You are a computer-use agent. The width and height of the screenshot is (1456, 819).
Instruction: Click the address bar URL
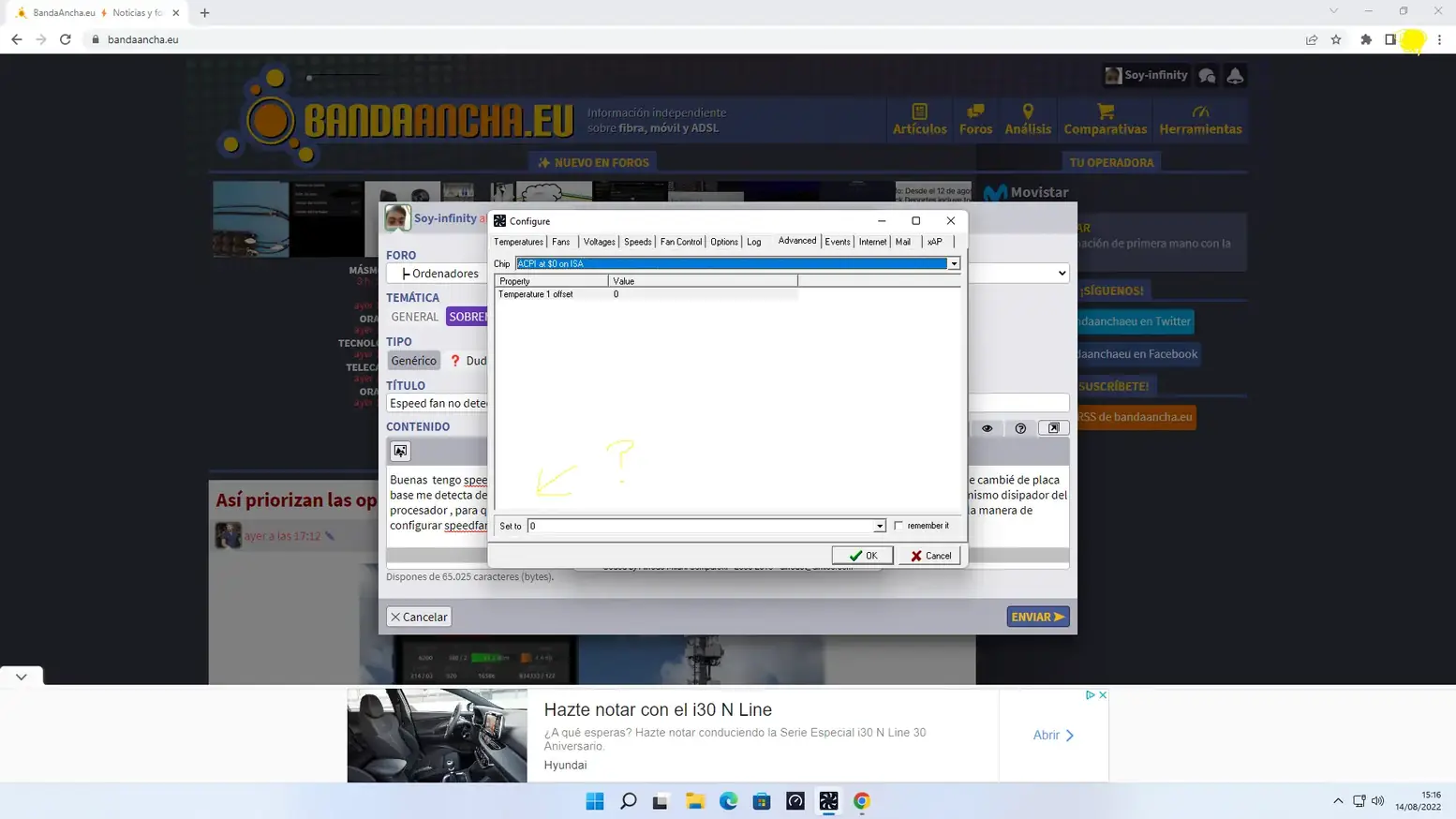143,39
